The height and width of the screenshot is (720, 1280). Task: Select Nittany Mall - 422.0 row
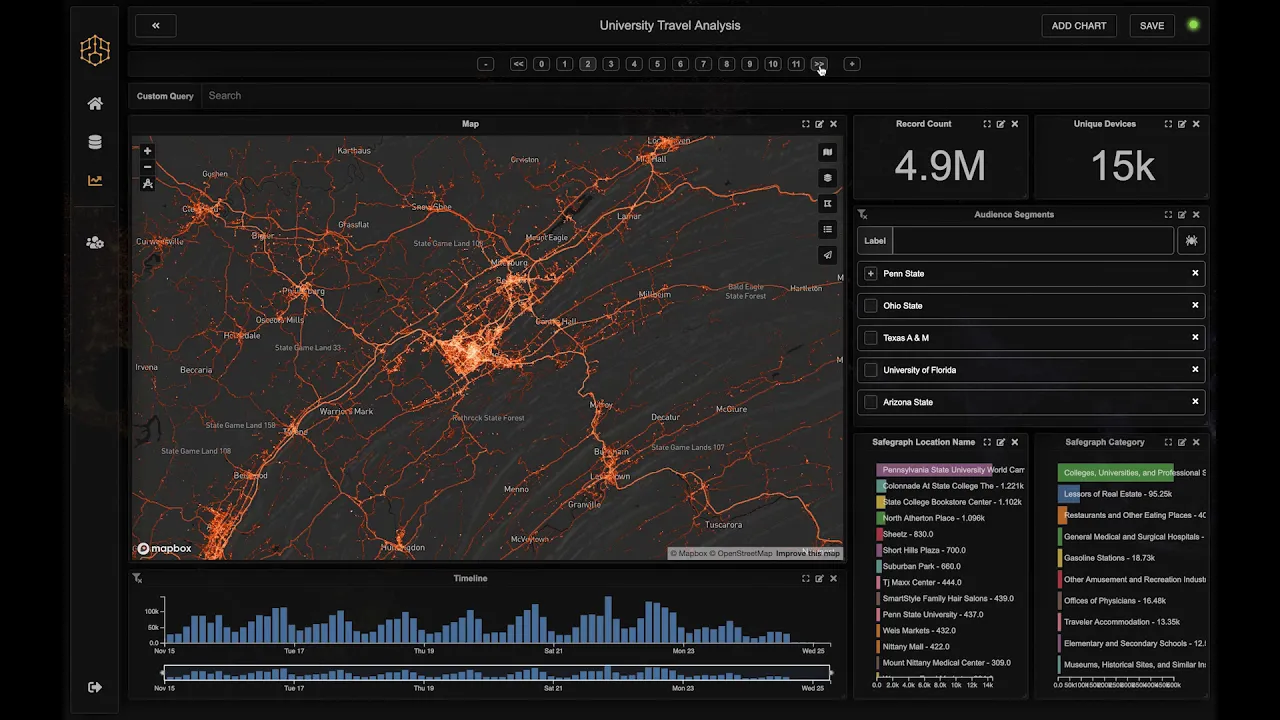915,646
